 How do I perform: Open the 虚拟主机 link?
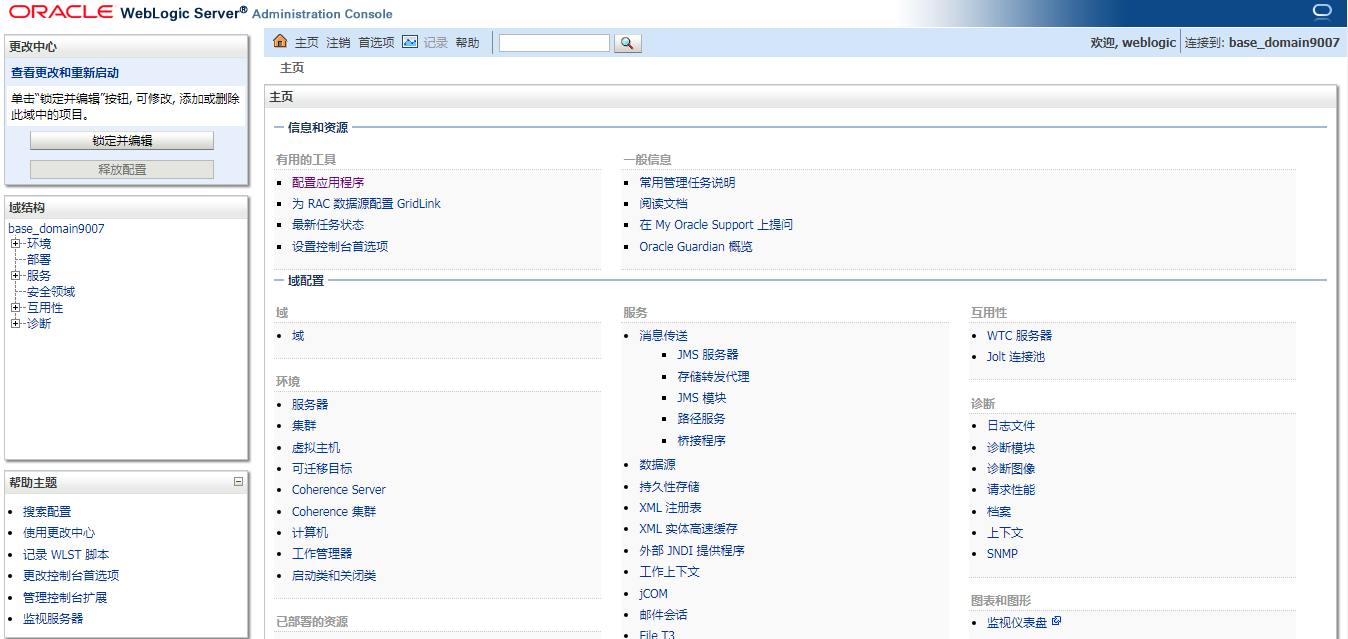coord(316,448)
